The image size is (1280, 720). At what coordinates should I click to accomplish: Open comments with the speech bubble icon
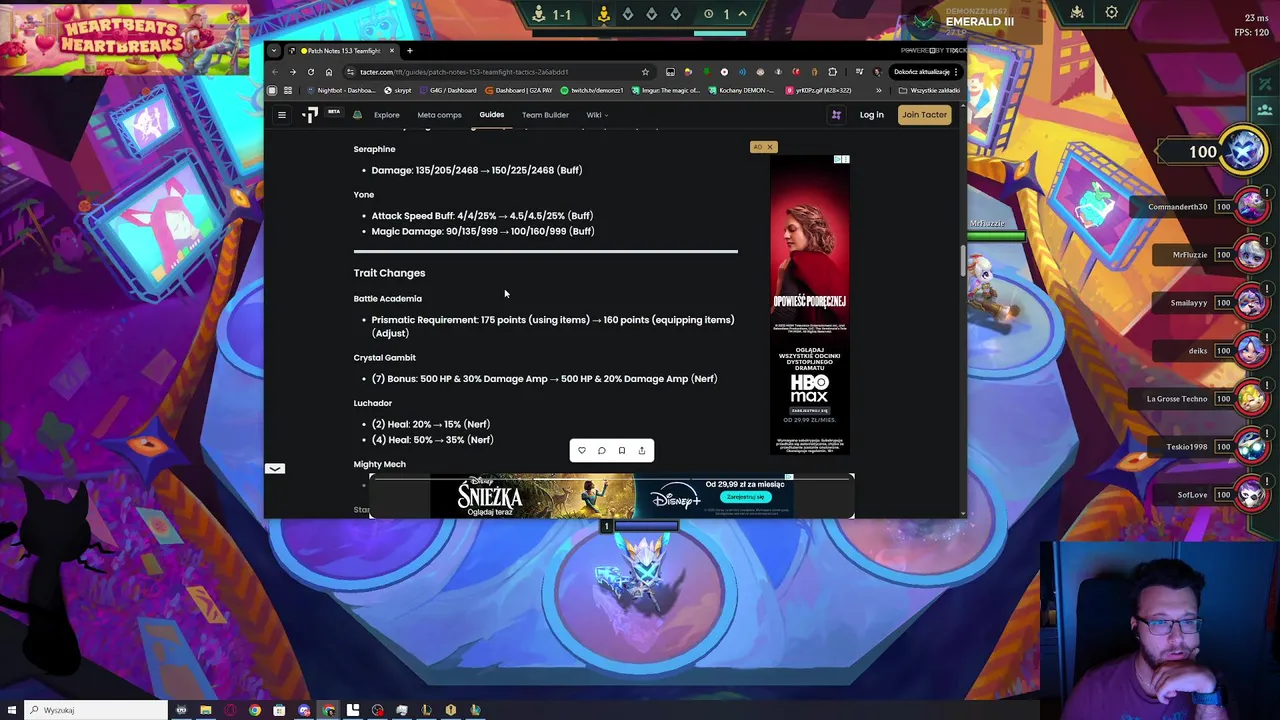tap(602, 451)
